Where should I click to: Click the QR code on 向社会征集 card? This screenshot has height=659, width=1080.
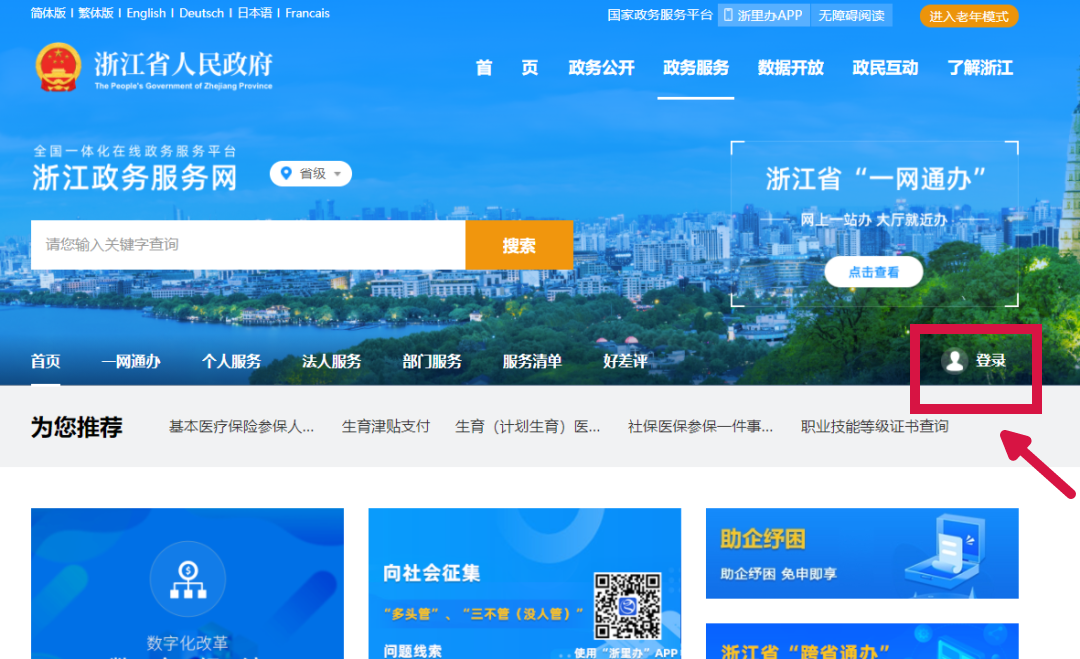click(627, 605)
